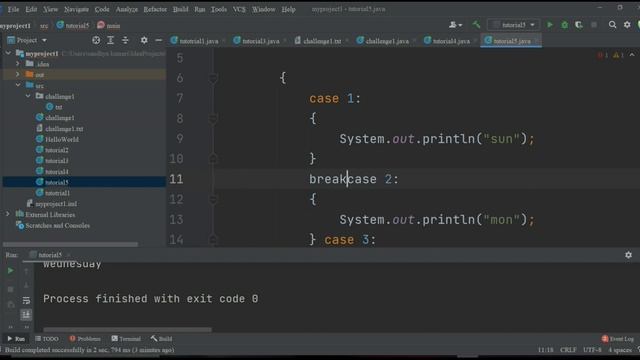Open the tutorial5 run configuration dropdown
640x360 pixels.
click(513, 25)
